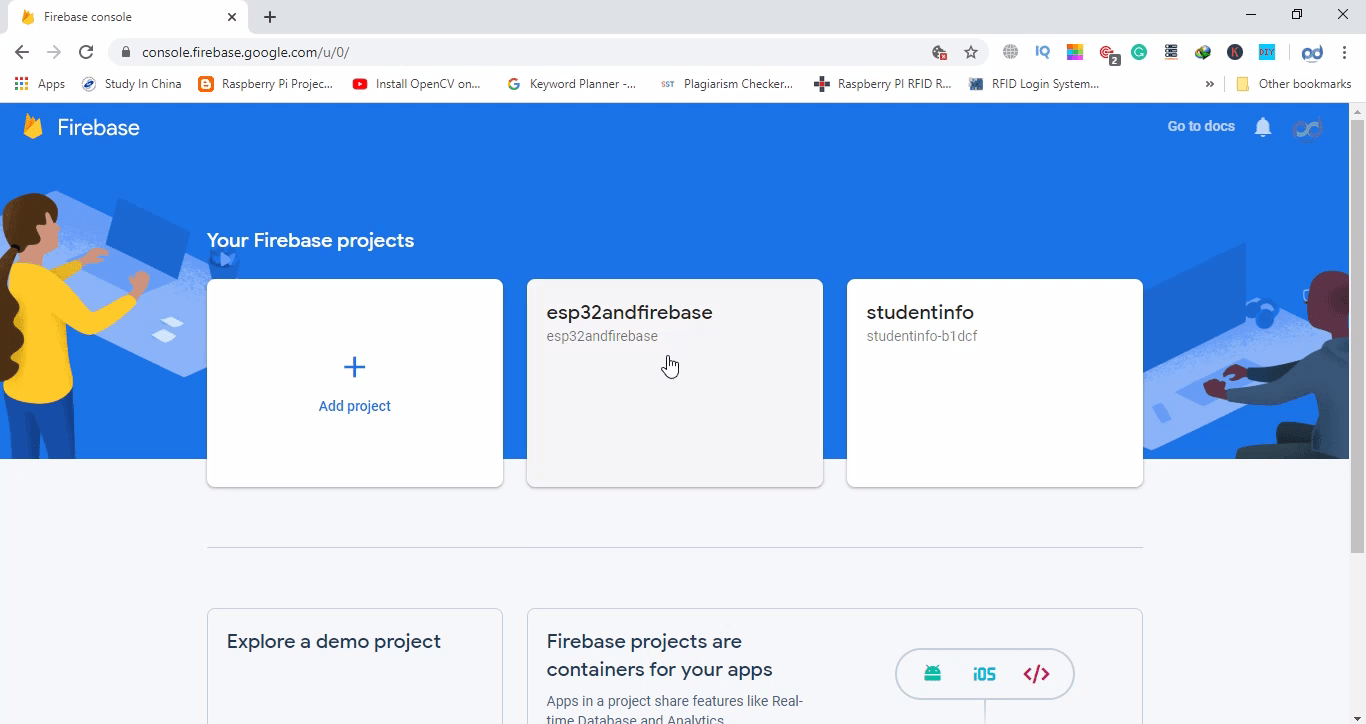This screenshot has width=1366, height=724.
Task: Reload the Firebase console page
Action: tap(86, 52)
